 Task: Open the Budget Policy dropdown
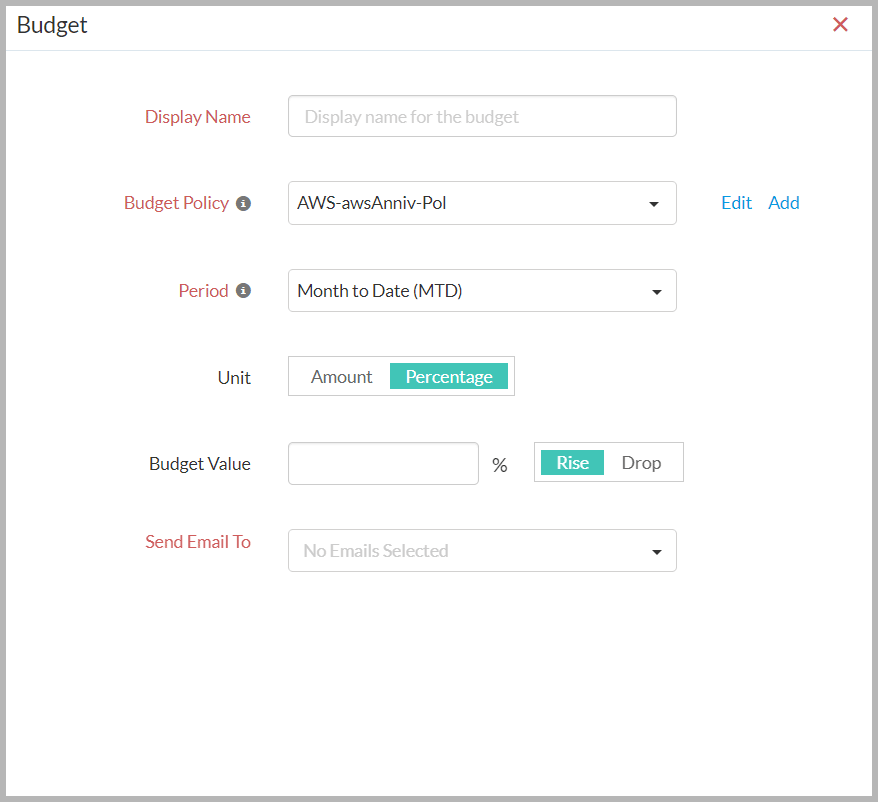coord(482,203)
